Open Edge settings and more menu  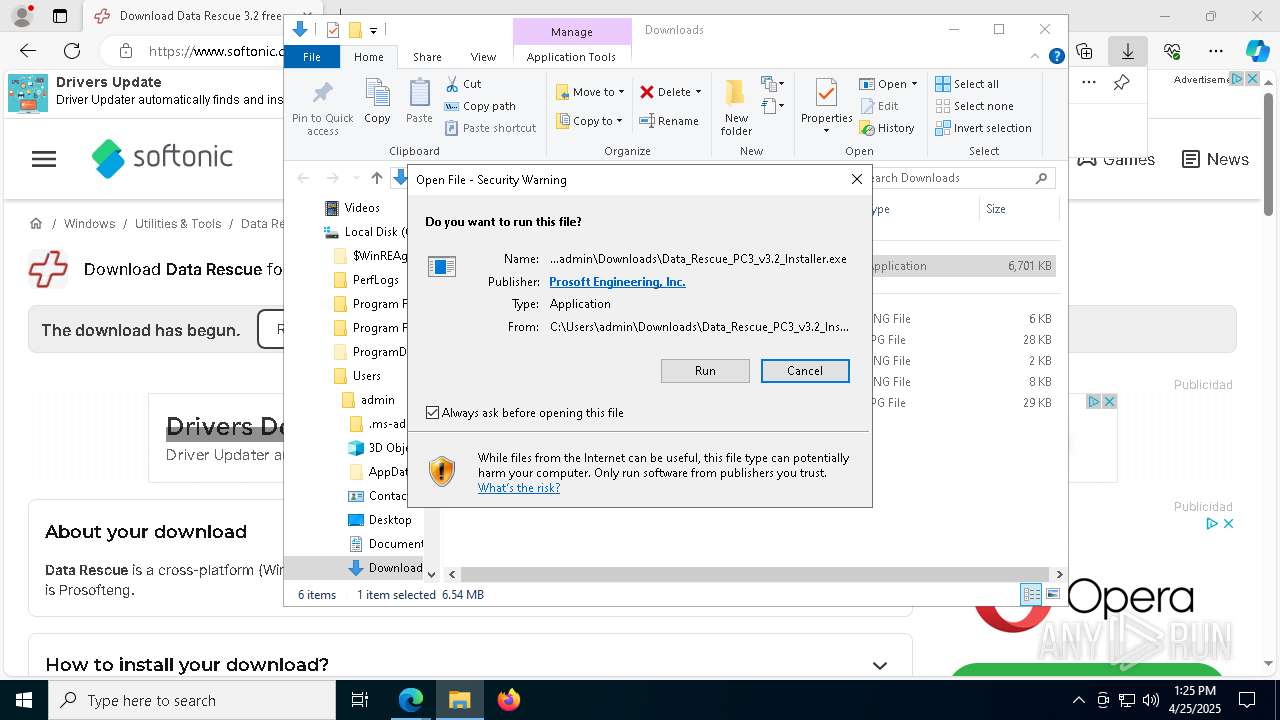[x=1215, y=51]
